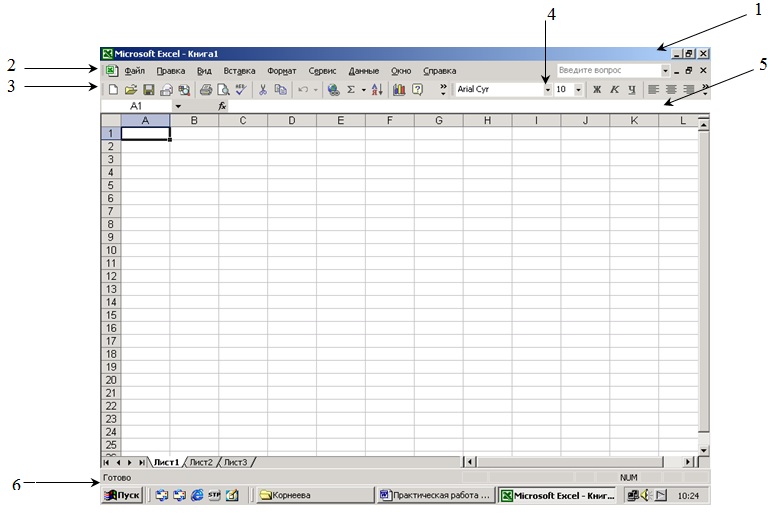Open the Правка menu
Screen dimensions: 780x522
171,71
